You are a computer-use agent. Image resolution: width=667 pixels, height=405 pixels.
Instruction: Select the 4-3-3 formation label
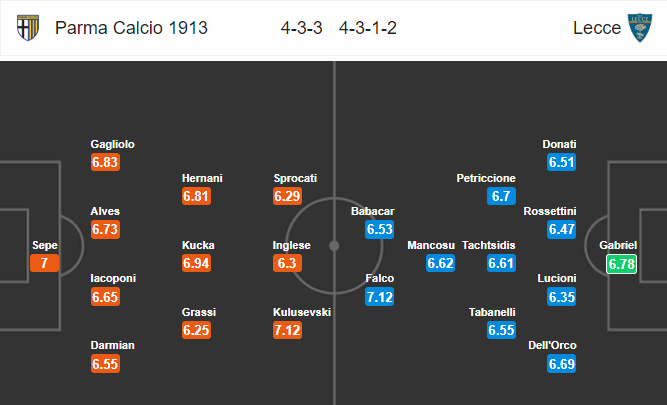[301, 28]
